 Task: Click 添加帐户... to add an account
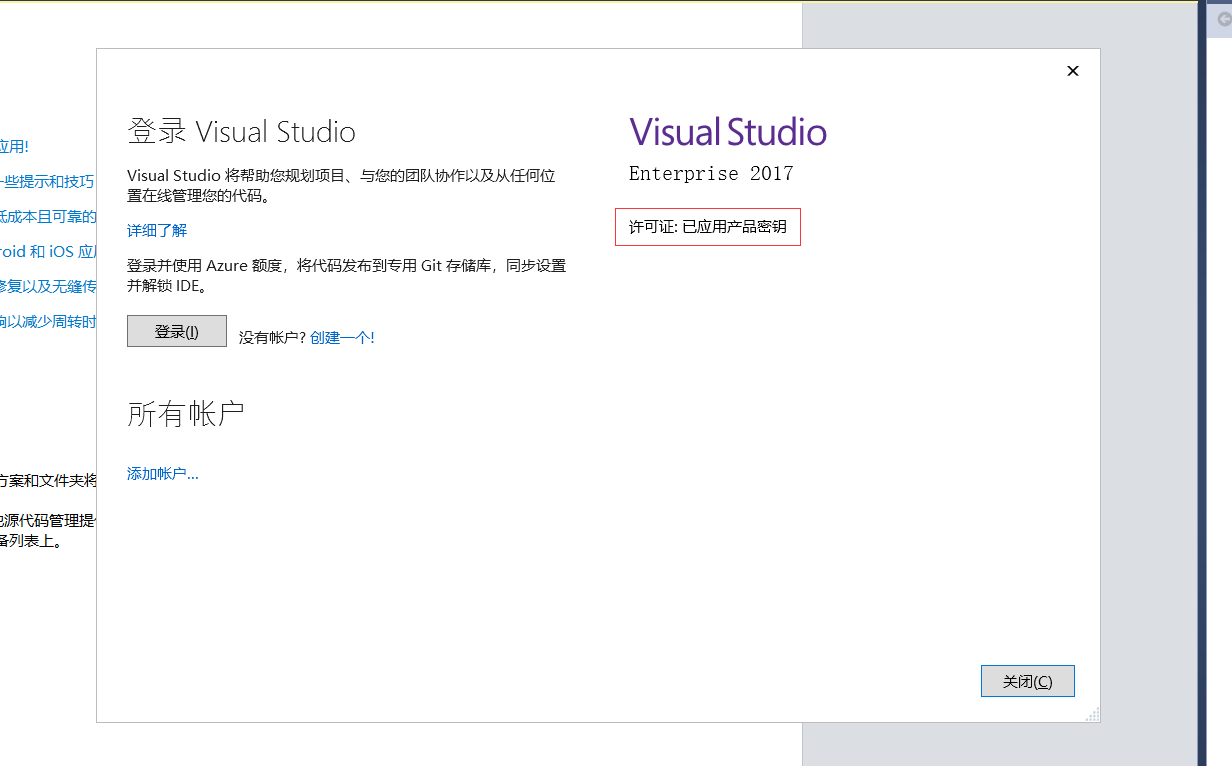pos(163,473)
